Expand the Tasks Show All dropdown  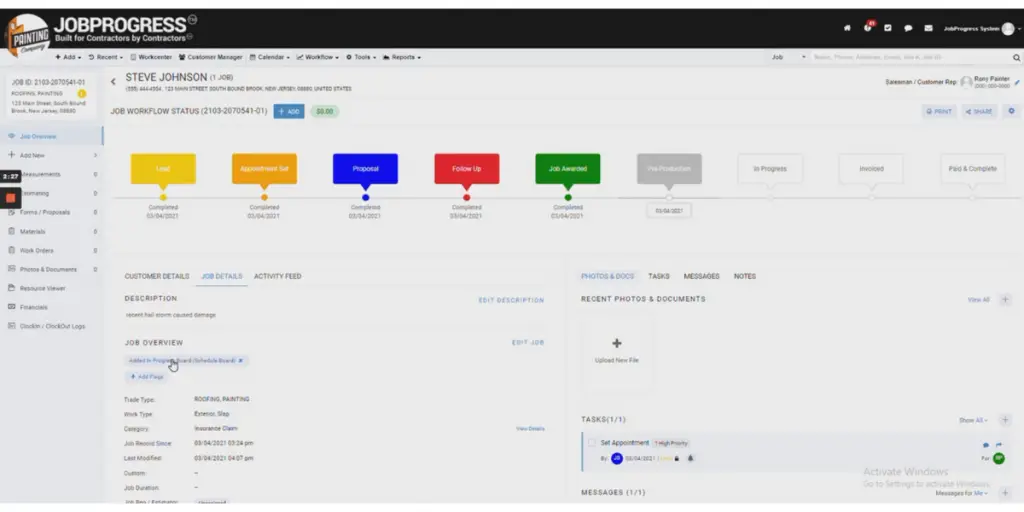point(973,420)
